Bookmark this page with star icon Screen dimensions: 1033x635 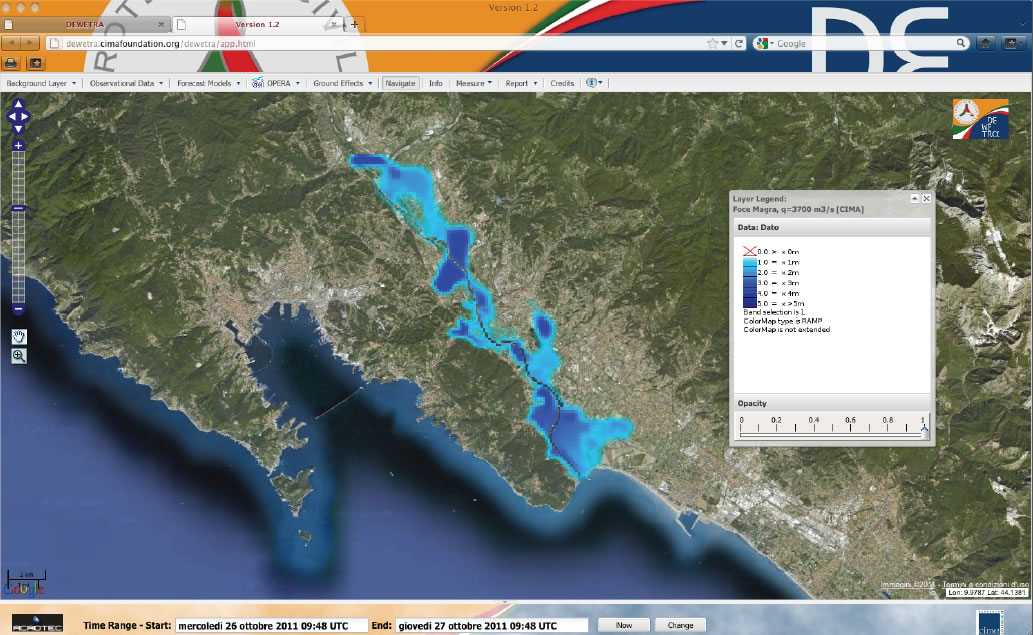(x=712, y=43)
